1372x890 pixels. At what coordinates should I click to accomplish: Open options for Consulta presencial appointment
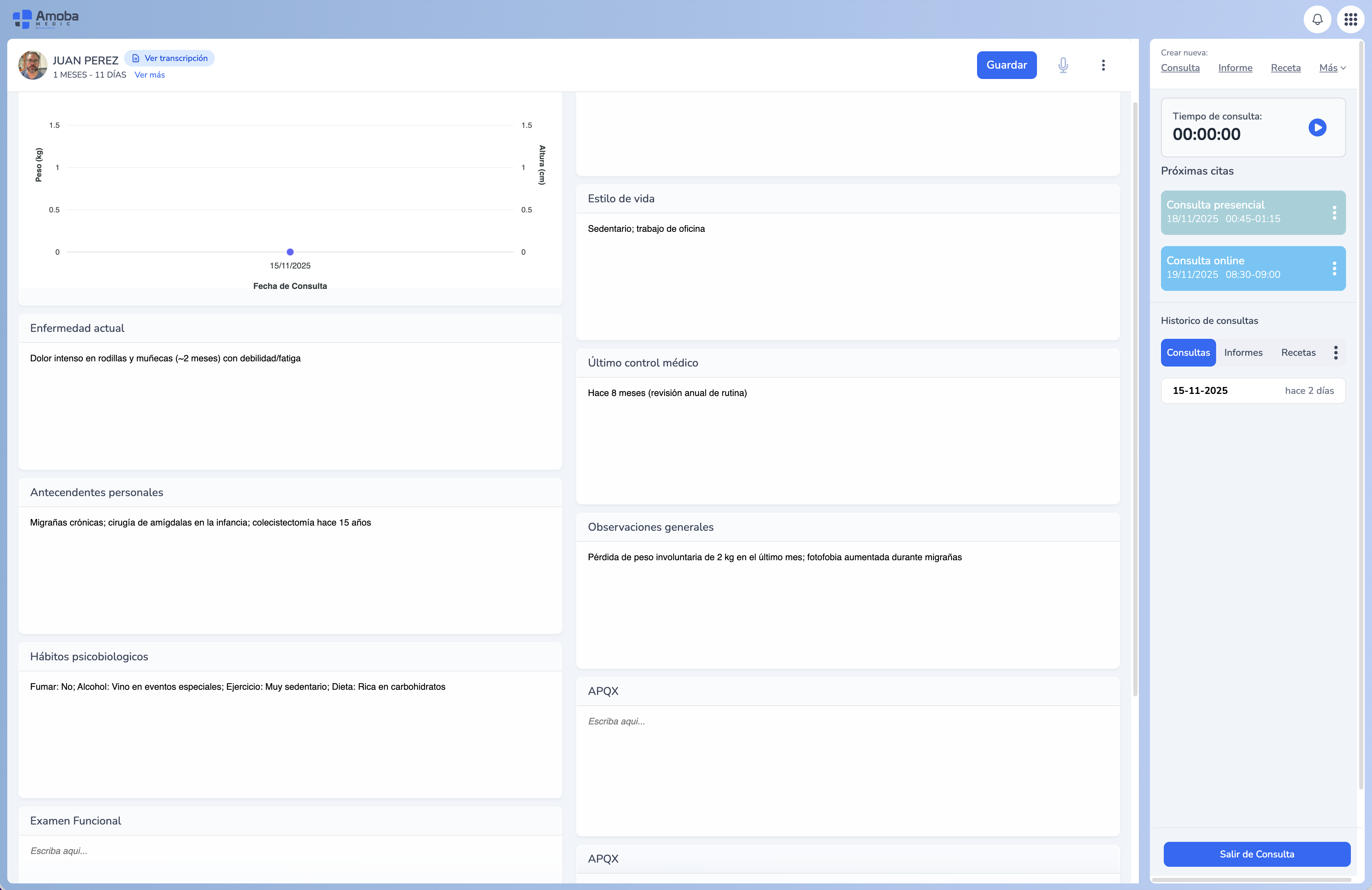tap(1334, 213)
